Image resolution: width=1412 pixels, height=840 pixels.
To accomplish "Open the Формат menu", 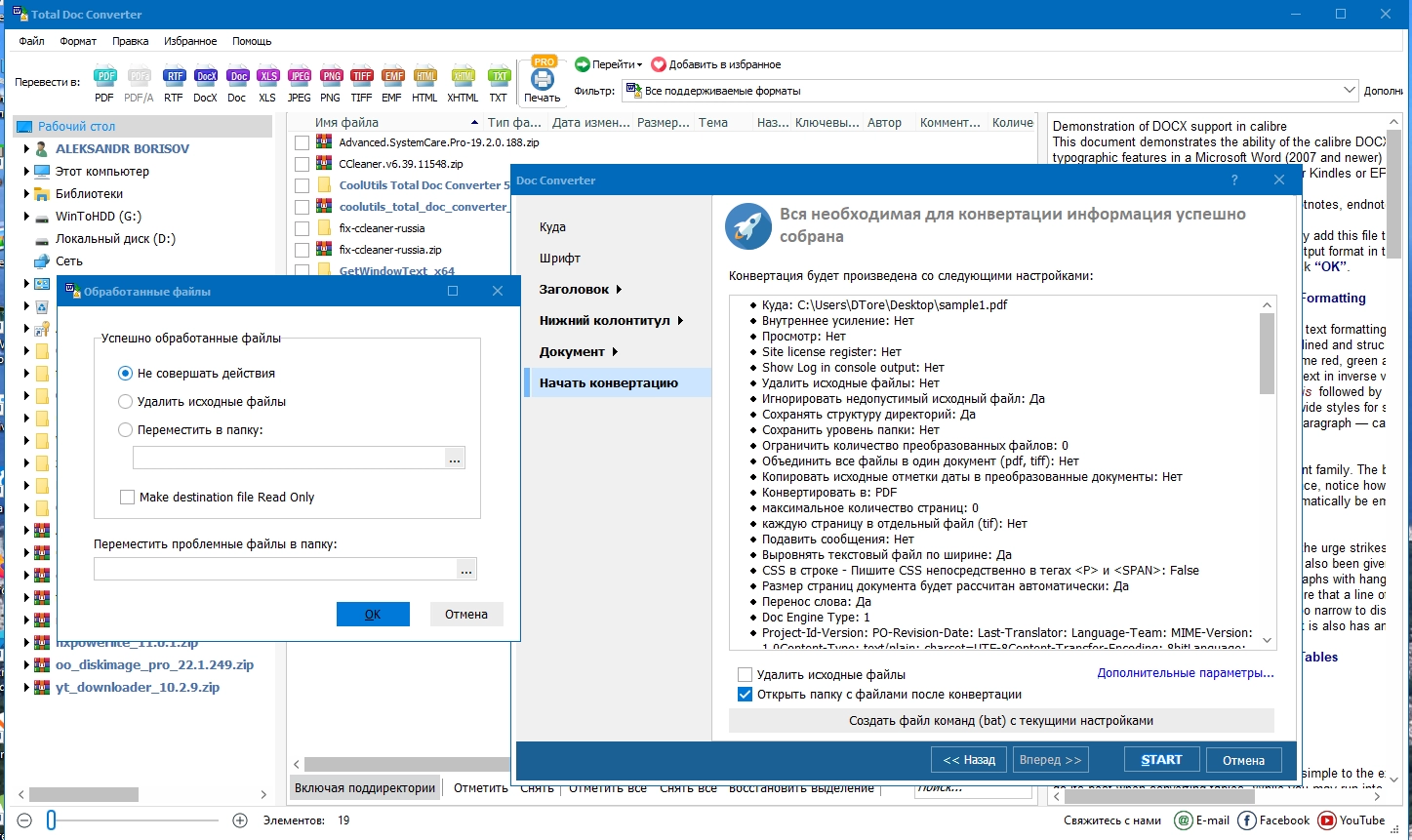I will pos(78,41).
